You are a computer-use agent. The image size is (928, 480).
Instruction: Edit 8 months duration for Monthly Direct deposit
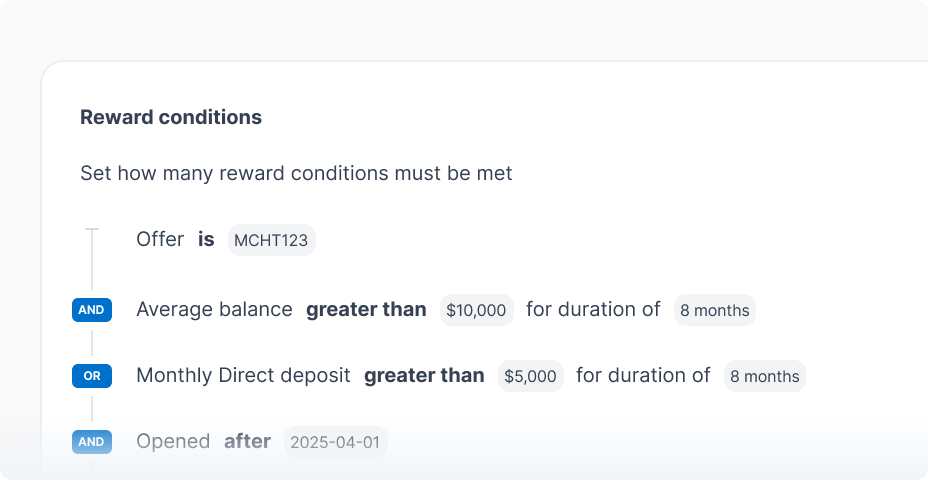[x=764, y=376]
